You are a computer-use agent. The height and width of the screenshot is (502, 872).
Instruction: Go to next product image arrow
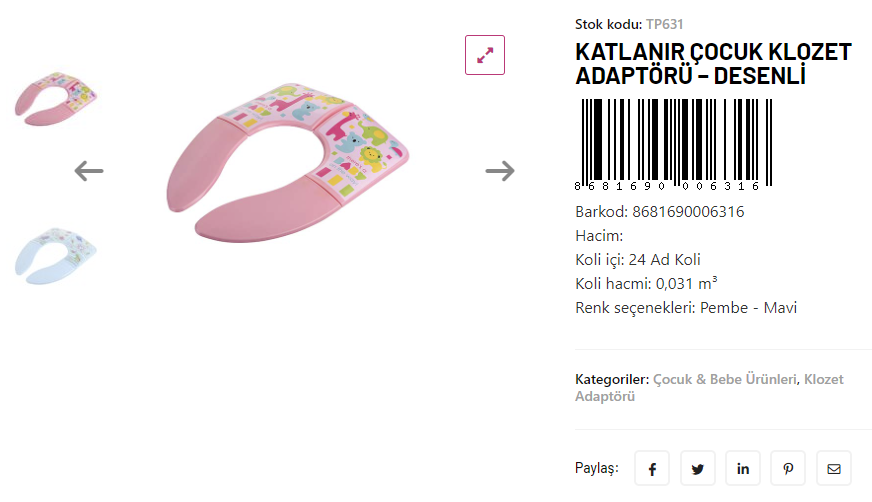click(x=500, y=171)
